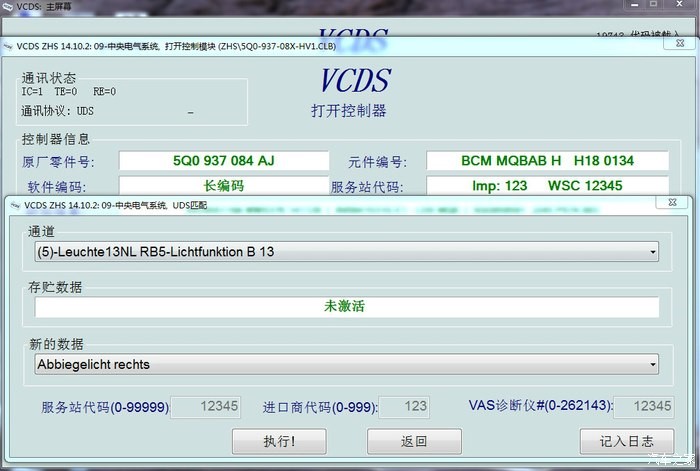
Task: Click the 软件编码 label
Action: pyautogui.click(x=57, y=187)
